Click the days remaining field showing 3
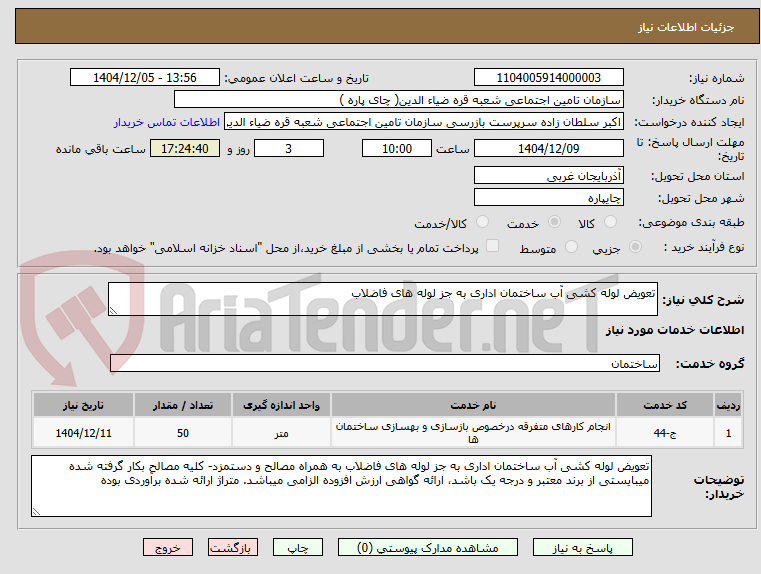Viewport: 761px width, 574px height. click(289, 148)
